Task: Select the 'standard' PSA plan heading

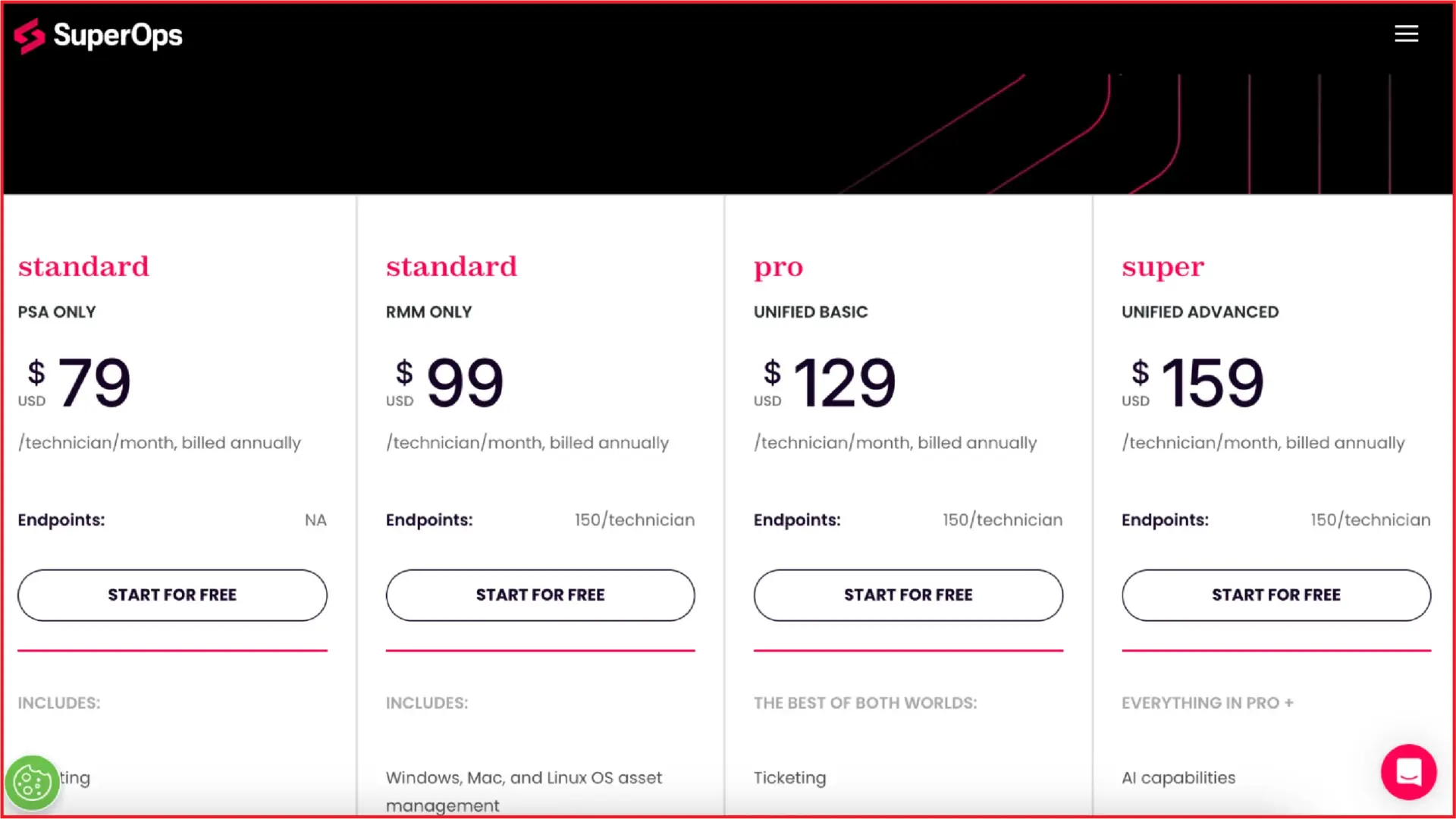Action: [83, 267]
